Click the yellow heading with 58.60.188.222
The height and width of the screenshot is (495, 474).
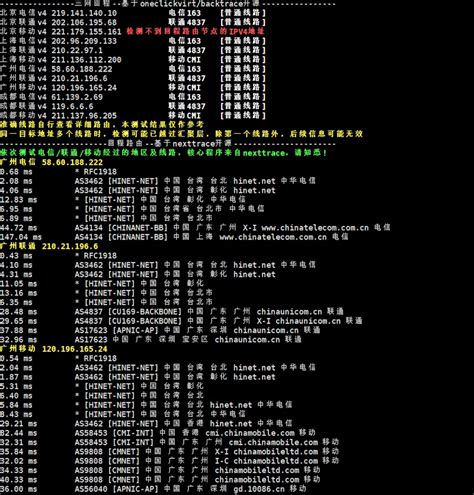tap(51, 162)
